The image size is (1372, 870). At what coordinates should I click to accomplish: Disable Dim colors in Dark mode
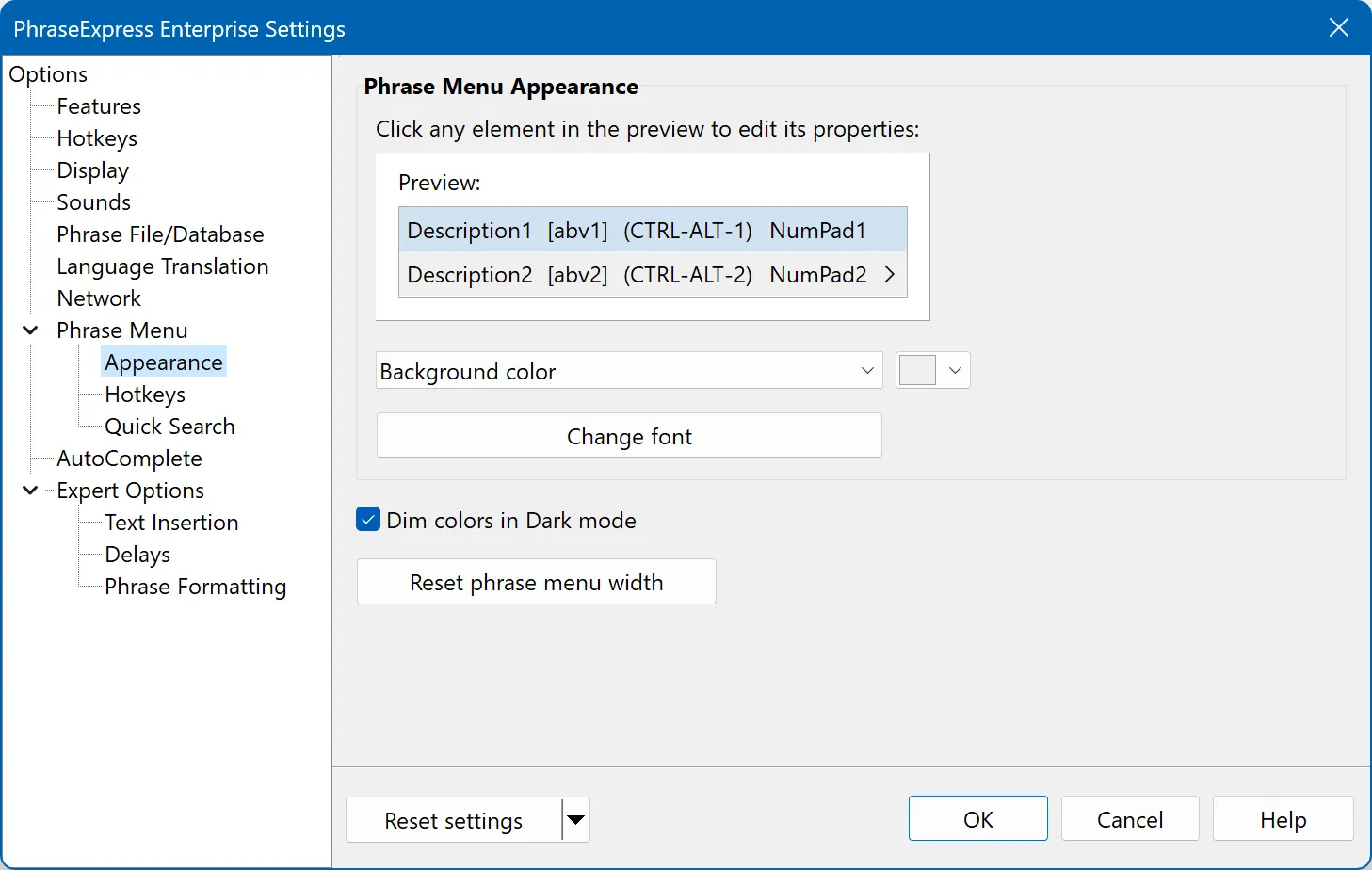coord(367,519)
